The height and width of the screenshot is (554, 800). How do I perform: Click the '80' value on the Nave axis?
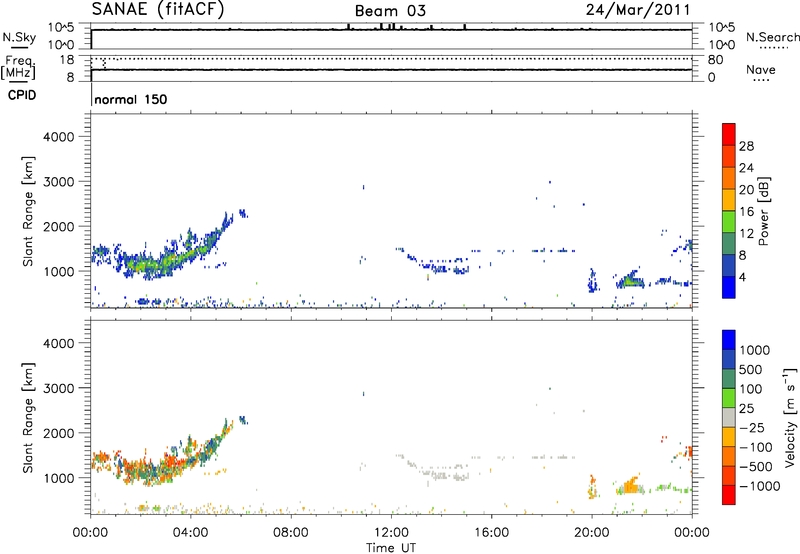(x=715, y=60)
